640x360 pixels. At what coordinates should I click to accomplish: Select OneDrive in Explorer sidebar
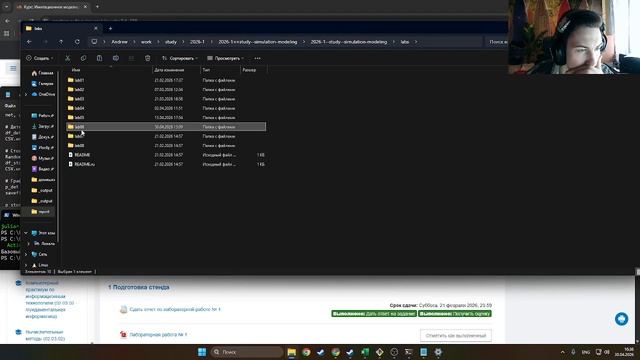pyautogui.click(x=43, y=94)
